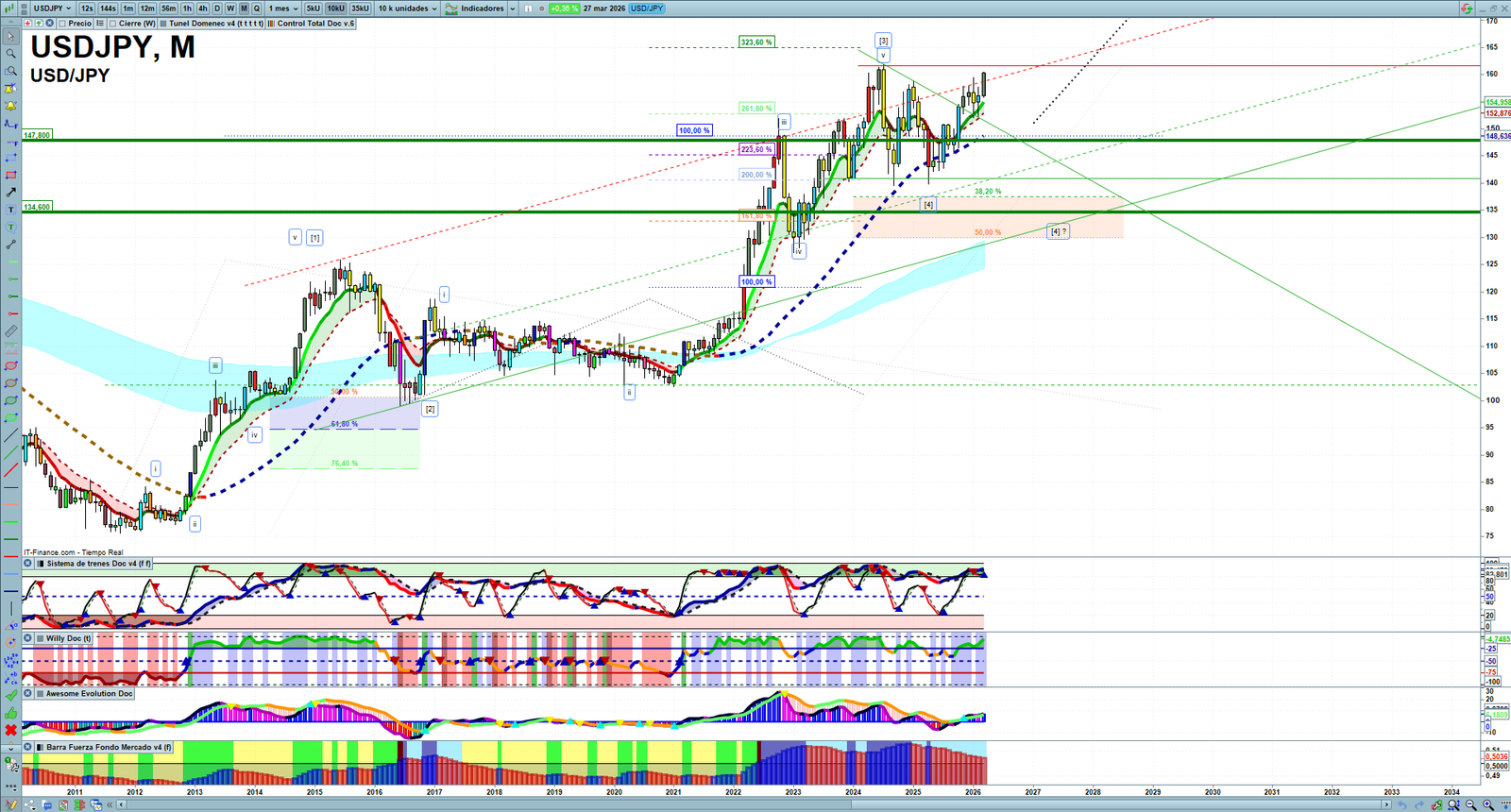The height and width of the screenshot is (812, 1511).
Task: Open the USDJPY symbol dropdown
Action: (53, 8)
